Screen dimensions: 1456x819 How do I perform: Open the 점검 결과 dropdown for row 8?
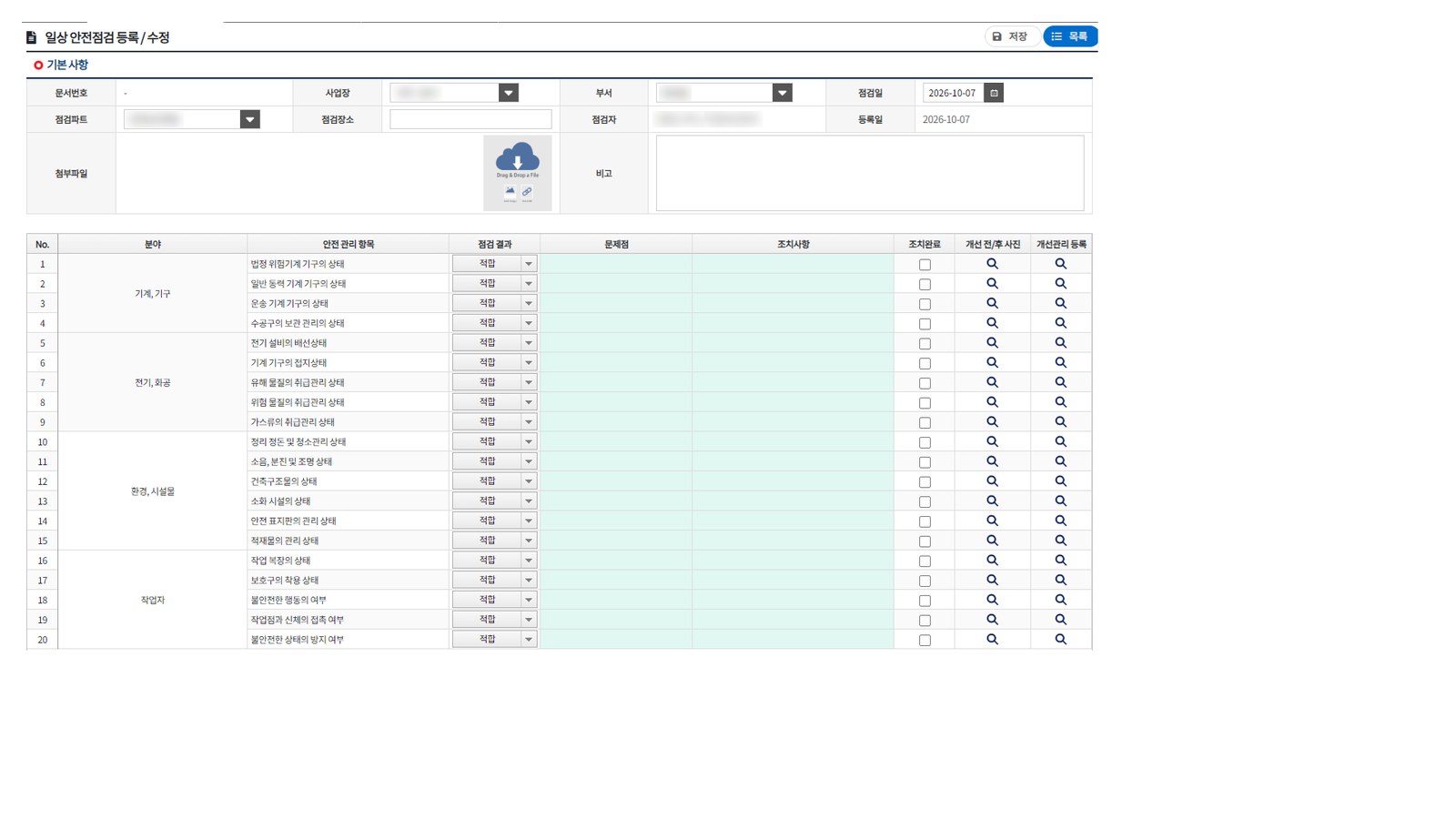494,402
